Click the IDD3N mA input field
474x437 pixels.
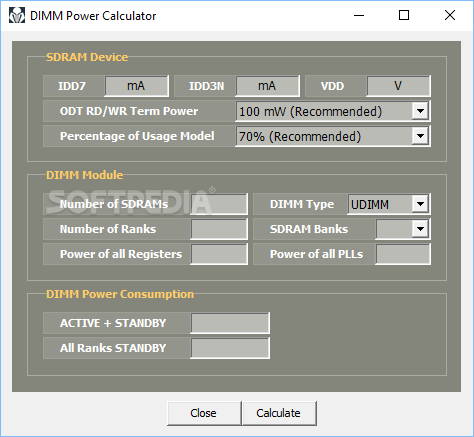pos(267,86)
